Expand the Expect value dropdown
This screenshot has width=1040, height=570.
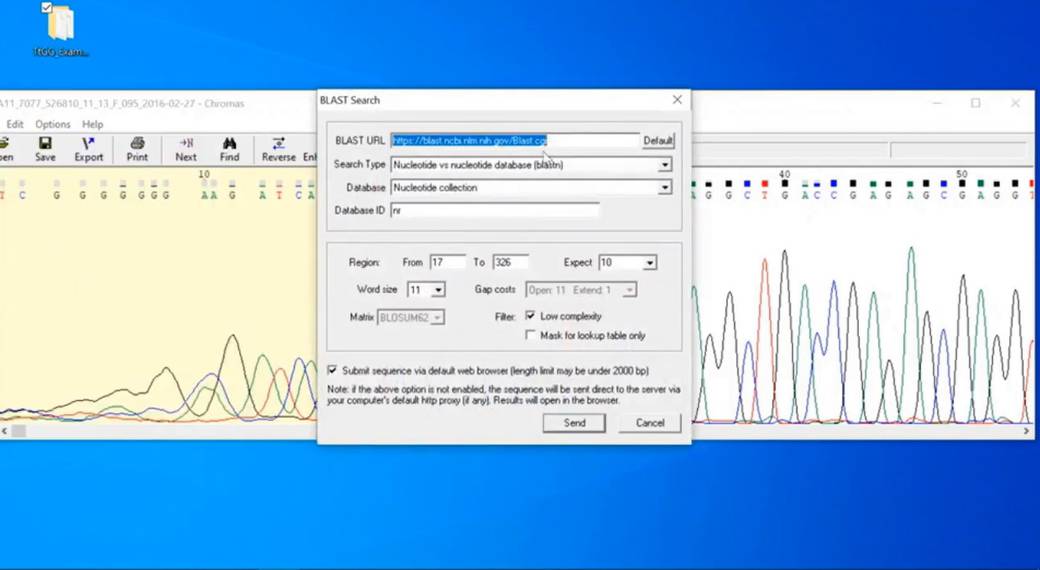[x=650, y=263]
